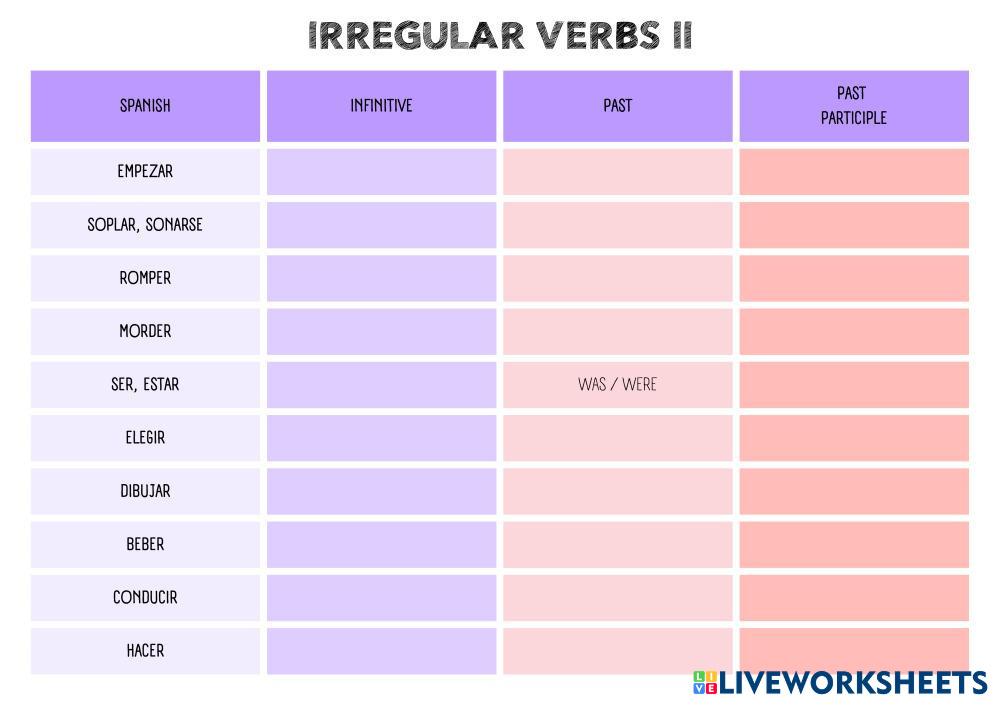The width and height of the screenshot is (1000, 707).
Task: Focus the infinitive field for MORDER
Action: (x=381, y=331)
